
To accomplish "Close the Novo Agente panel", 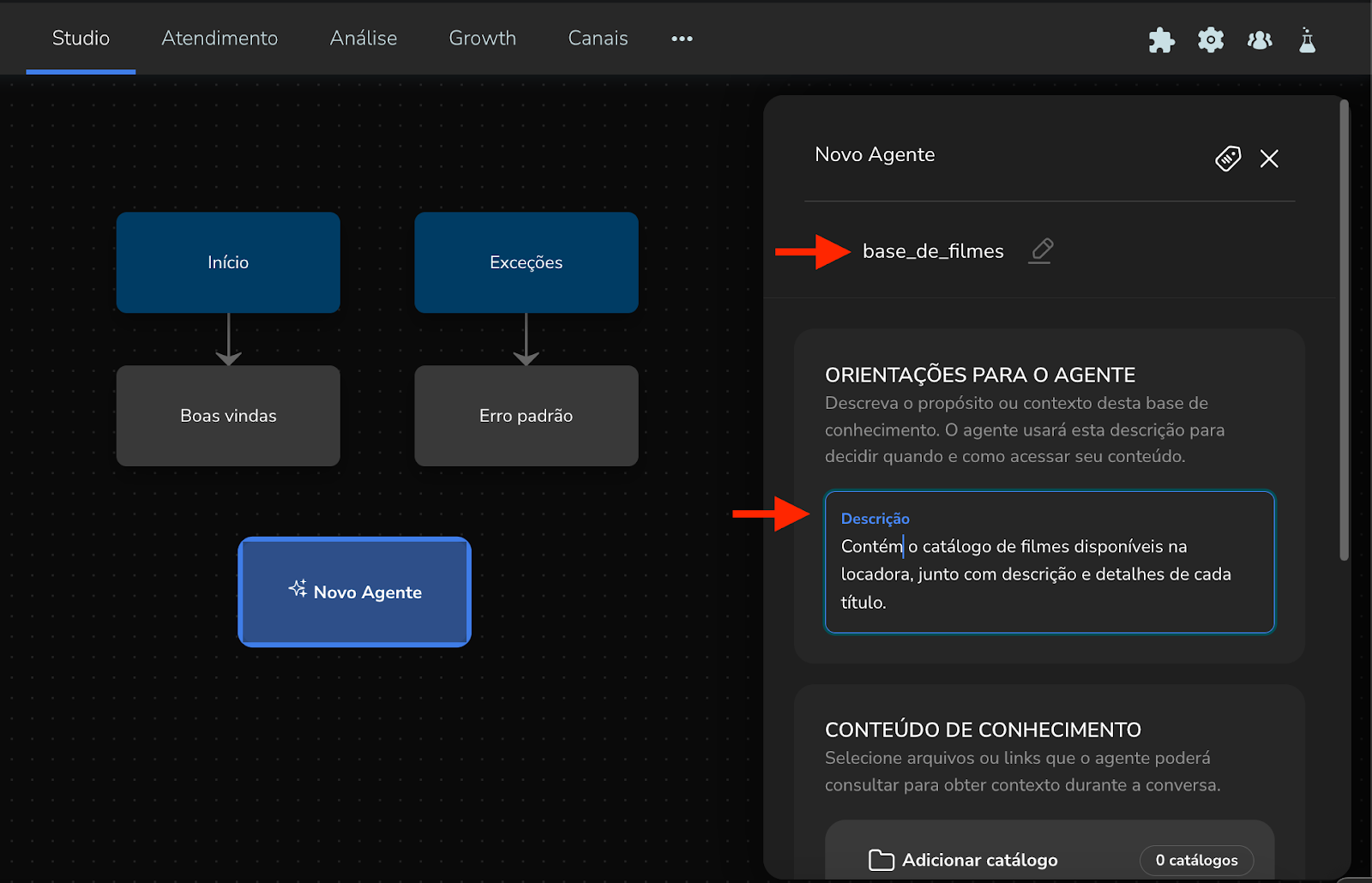I will (x=1269, y=159).
